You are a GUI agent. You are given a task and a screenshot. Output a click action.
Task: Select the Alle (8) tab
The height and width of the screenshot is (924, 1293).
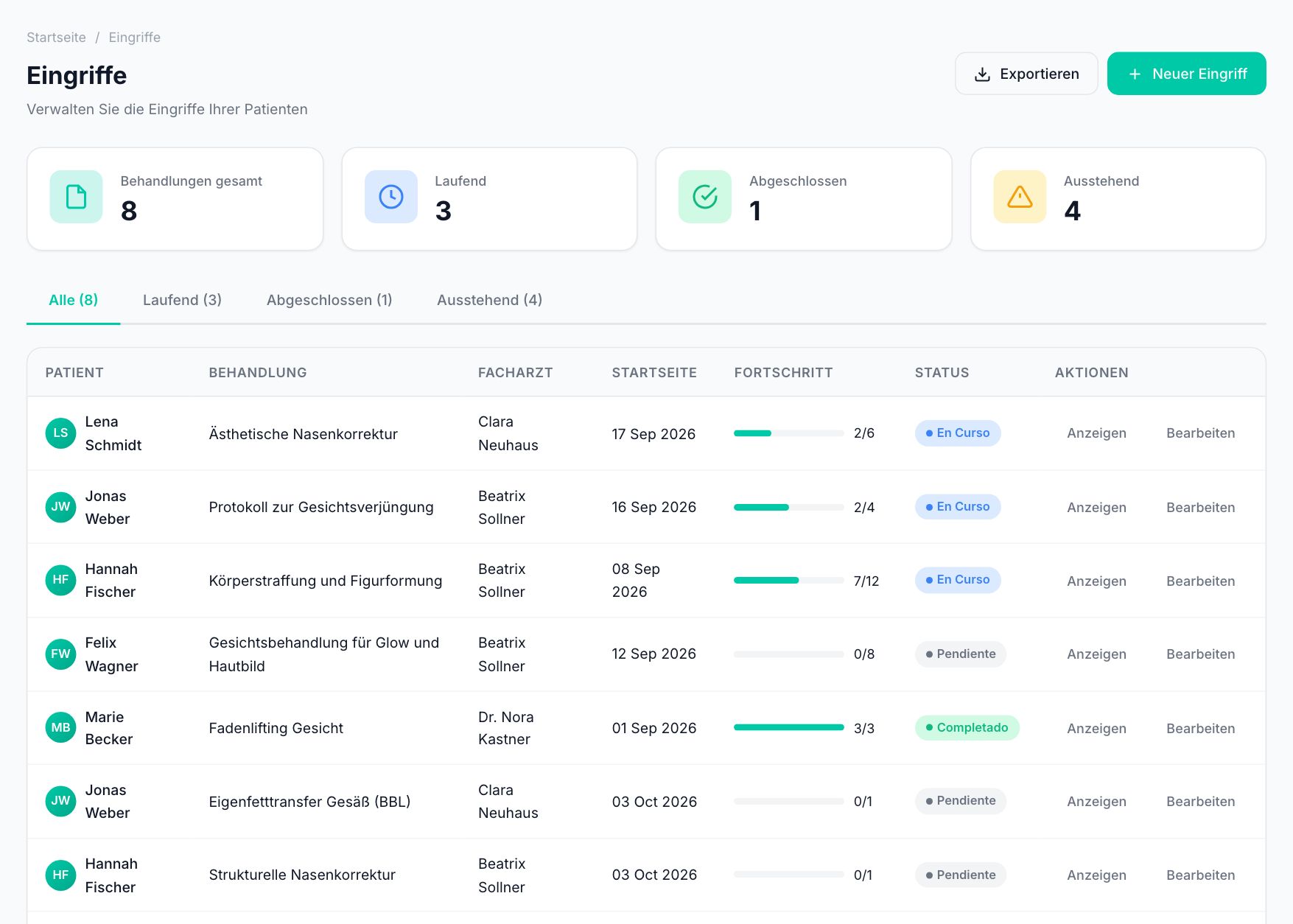tap(73, 300)
